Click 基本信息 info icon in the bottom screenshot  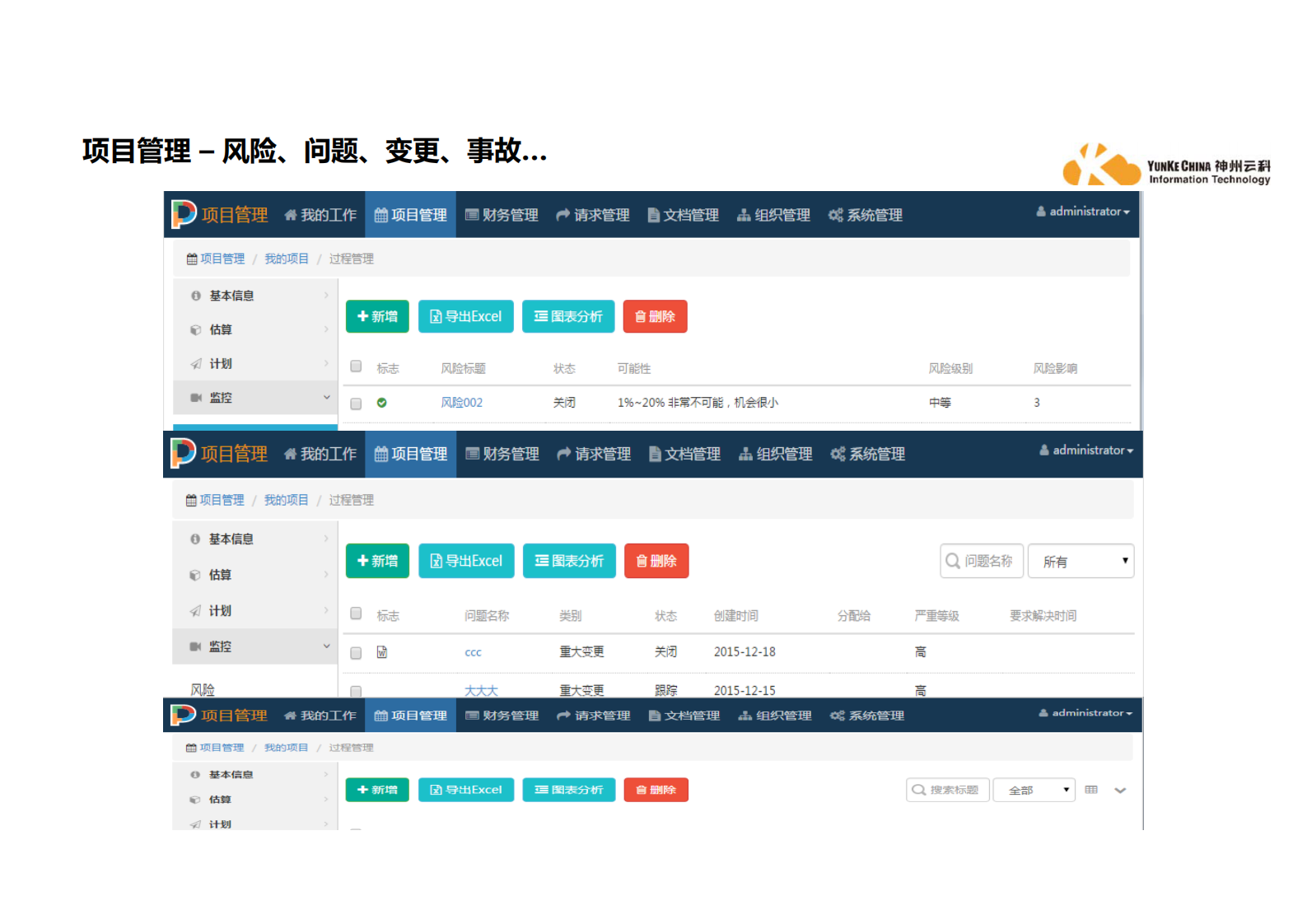point(195,775)
